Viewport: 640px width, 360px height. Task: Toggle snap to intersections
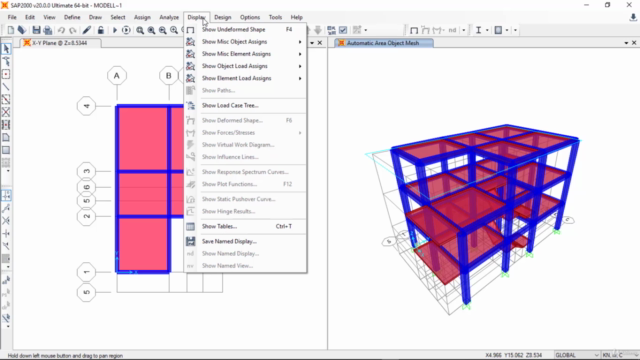pyautogui.click(x=6, y=221)
